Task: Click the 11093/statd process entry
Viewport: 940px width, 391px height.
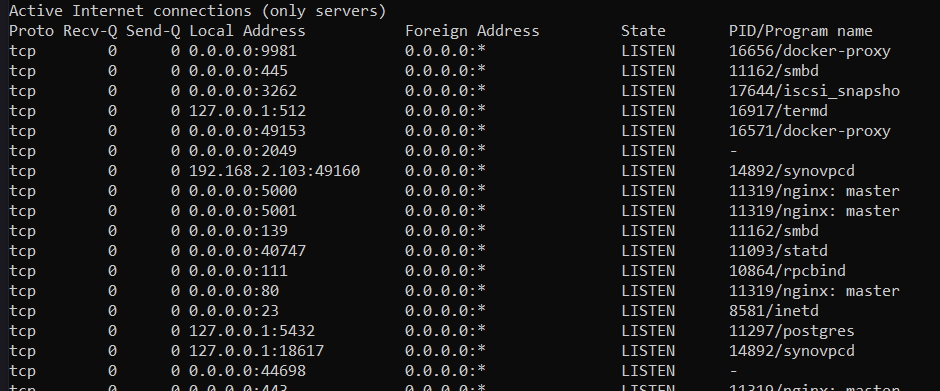Action: 778,251
